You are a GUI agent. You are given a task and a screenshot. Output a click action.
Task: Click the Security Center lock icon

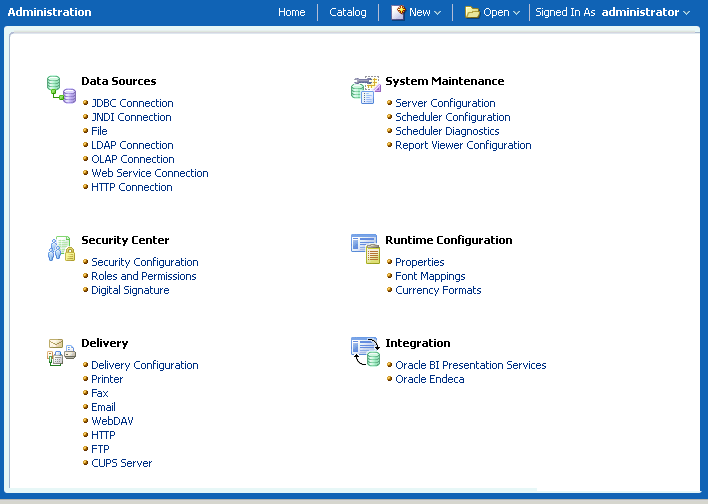(61, 248)
